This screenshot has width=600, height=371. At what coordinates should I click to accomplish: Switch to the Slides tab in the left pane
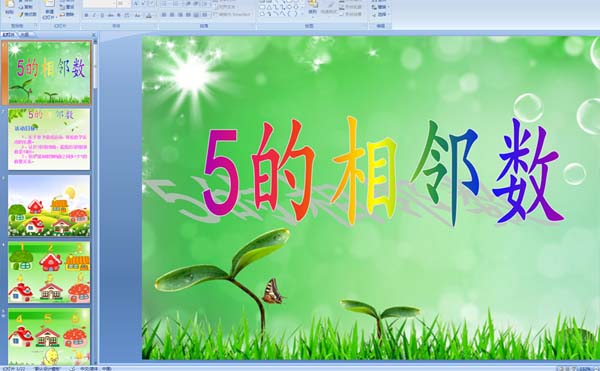(8, 34)
